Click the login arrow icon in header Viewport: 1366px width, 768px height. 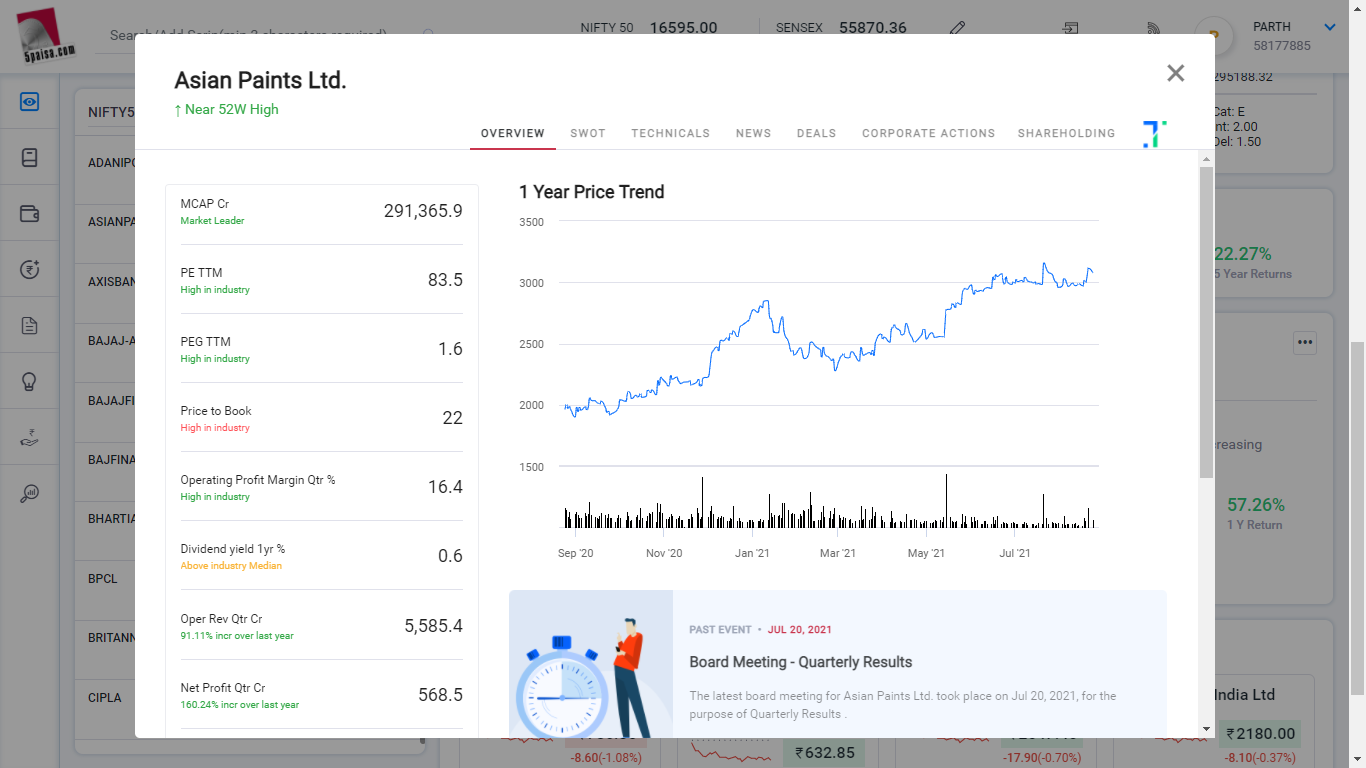point(1071,28)
